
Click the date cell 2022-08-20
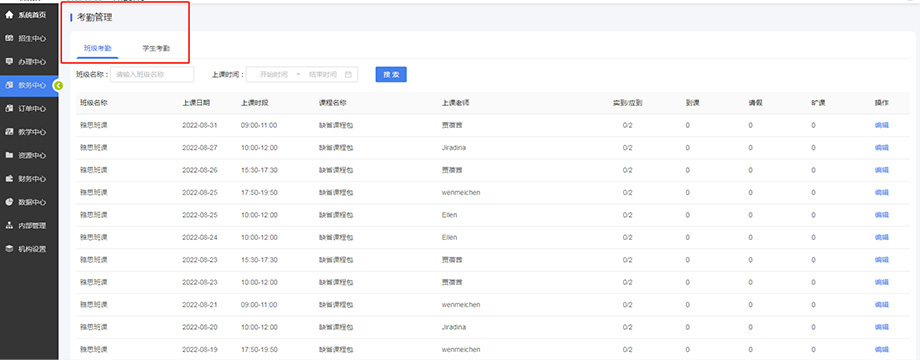pos(200,327)
